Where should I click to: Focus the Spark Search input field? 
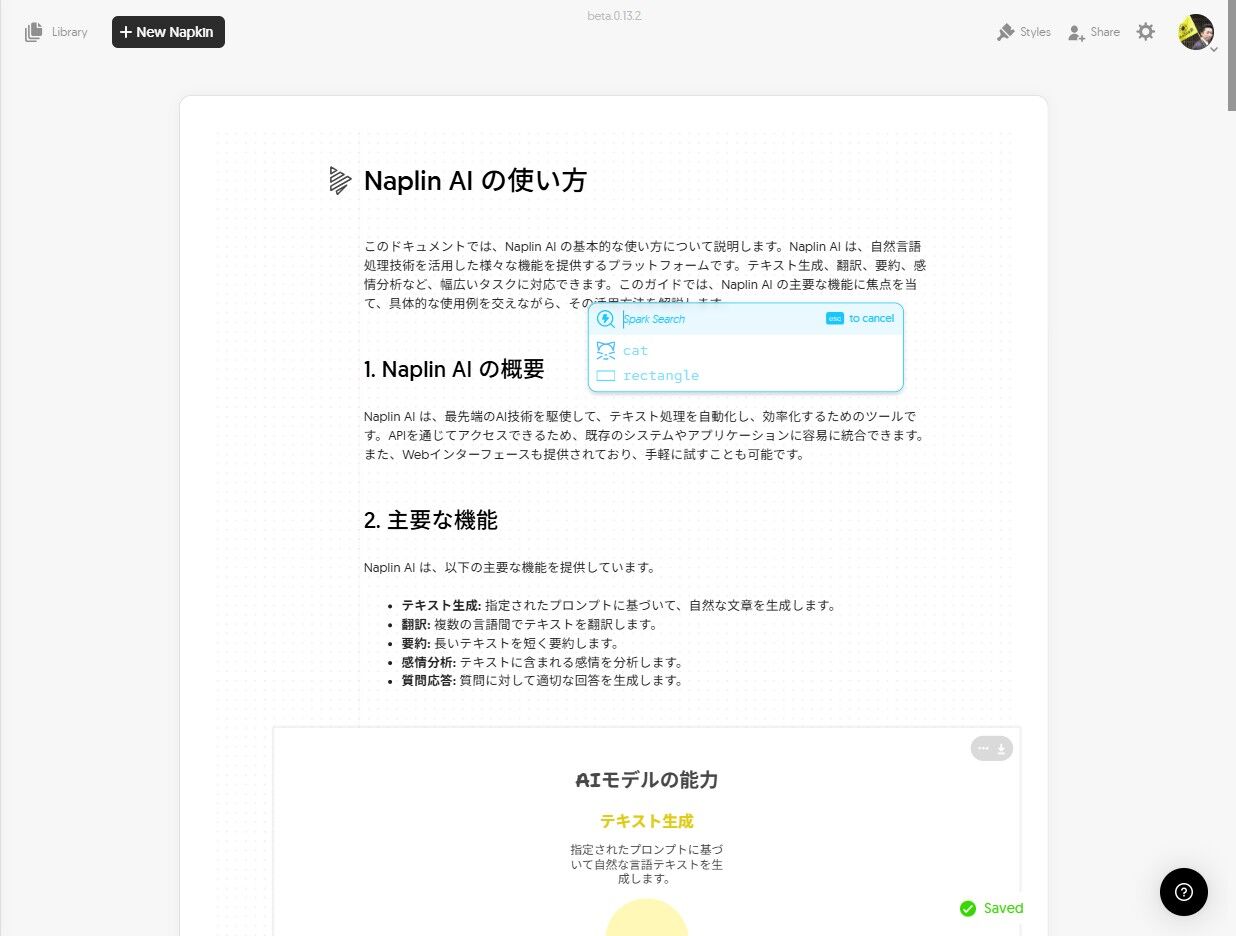[x=720, y=319]
